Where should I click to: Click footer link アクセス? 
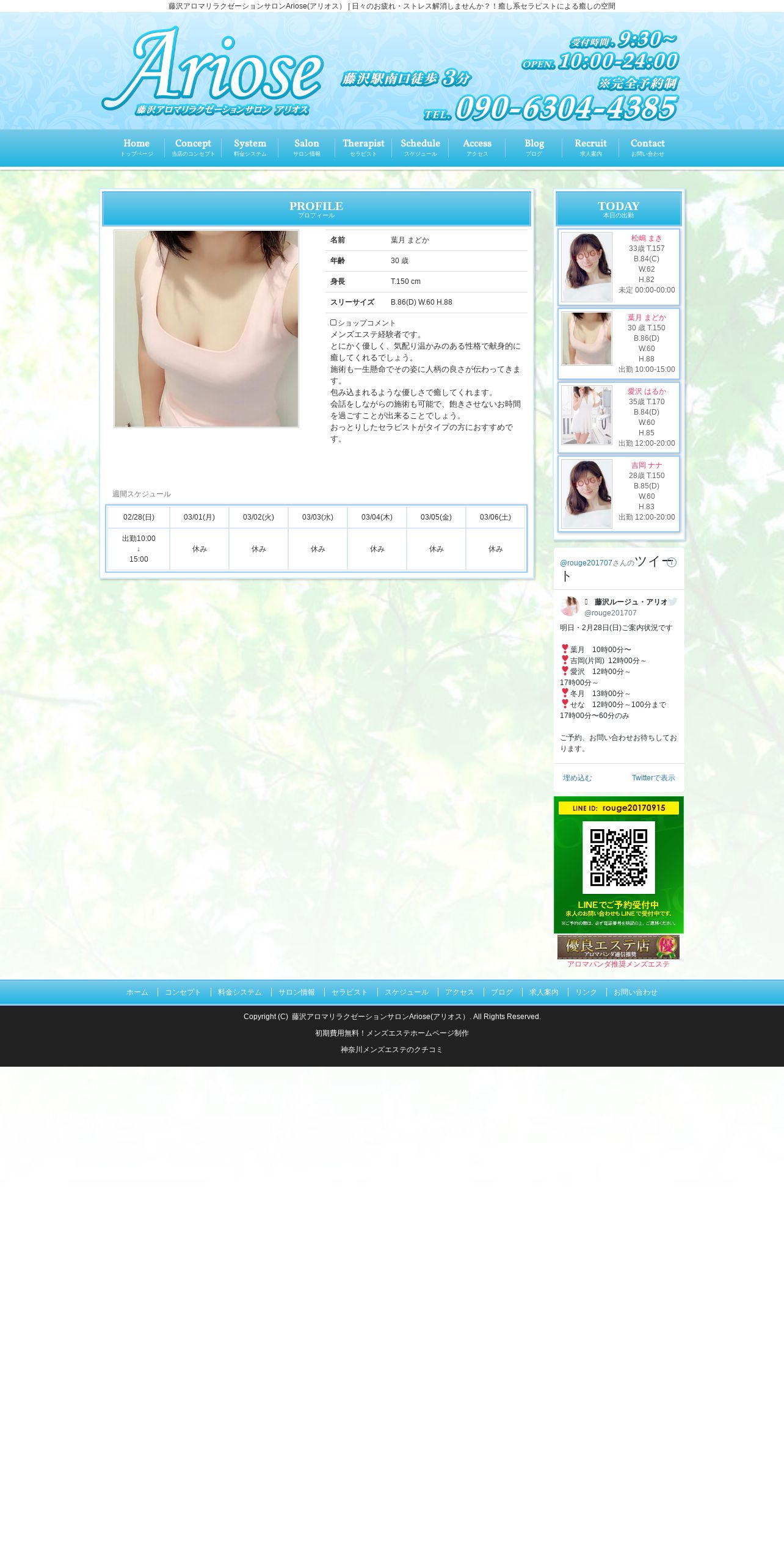point(460,992)
